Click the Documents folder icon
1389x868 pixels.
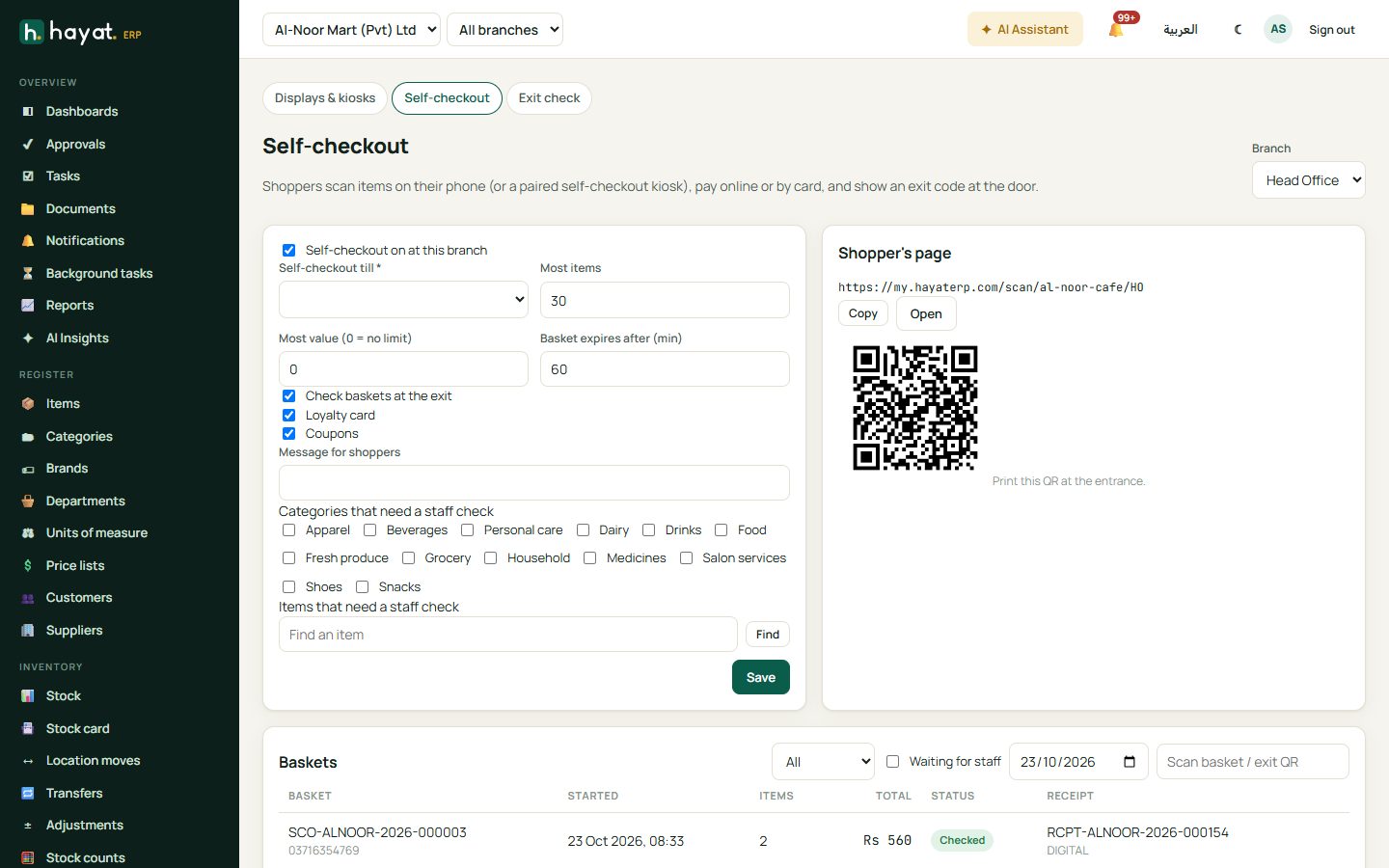pyautogui.click(x=28, y=209)
